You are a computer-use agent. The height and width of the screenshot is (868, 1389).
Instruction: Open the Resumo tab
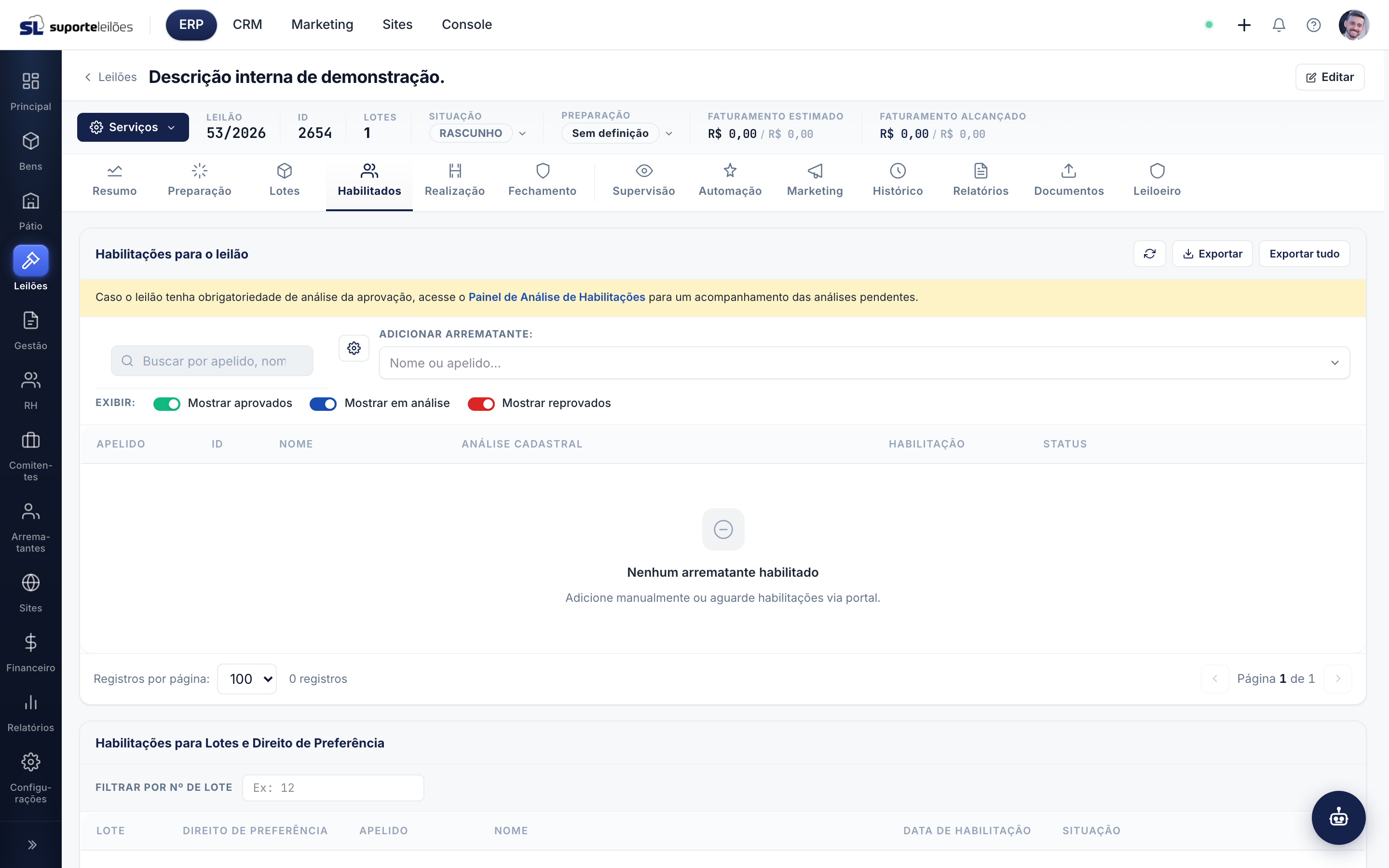pos(114,181)
